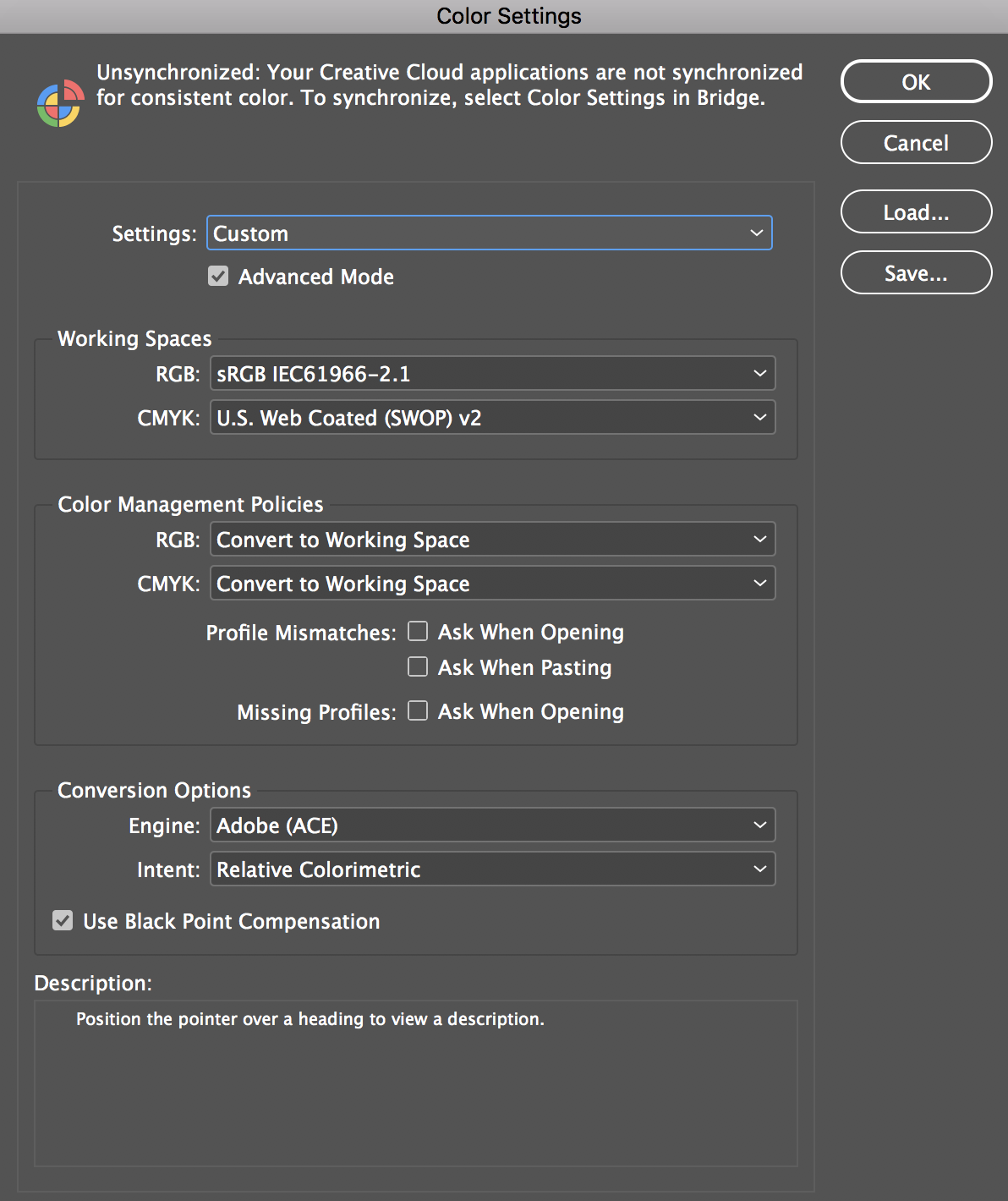Viewport: 1008px width, 1201px height.
Task: Click the color sync status icon
Action: tap(59, 103)
